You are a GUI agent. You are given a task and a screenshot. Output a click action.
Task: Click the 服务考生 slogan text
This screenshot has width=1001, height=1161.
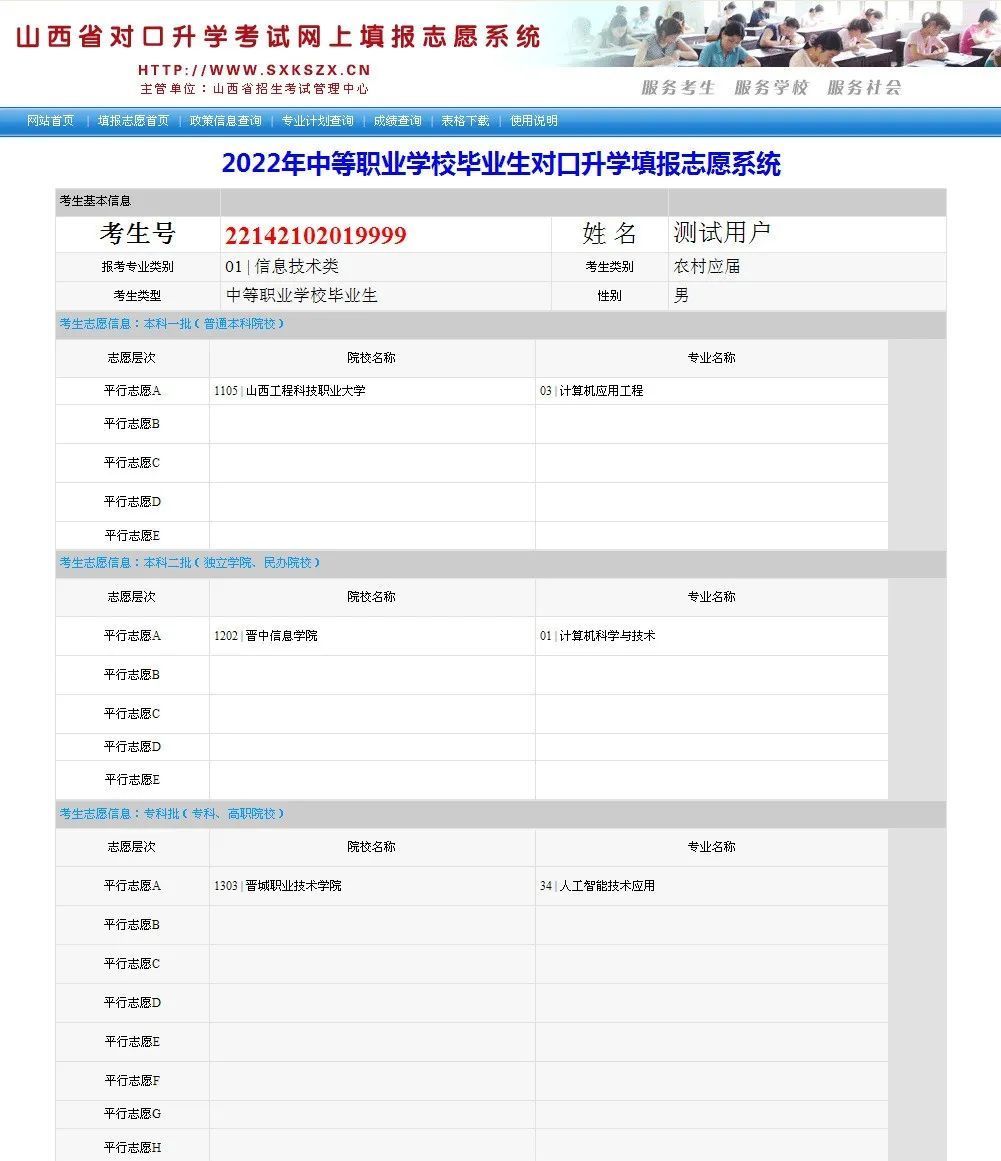pos(678,87)
